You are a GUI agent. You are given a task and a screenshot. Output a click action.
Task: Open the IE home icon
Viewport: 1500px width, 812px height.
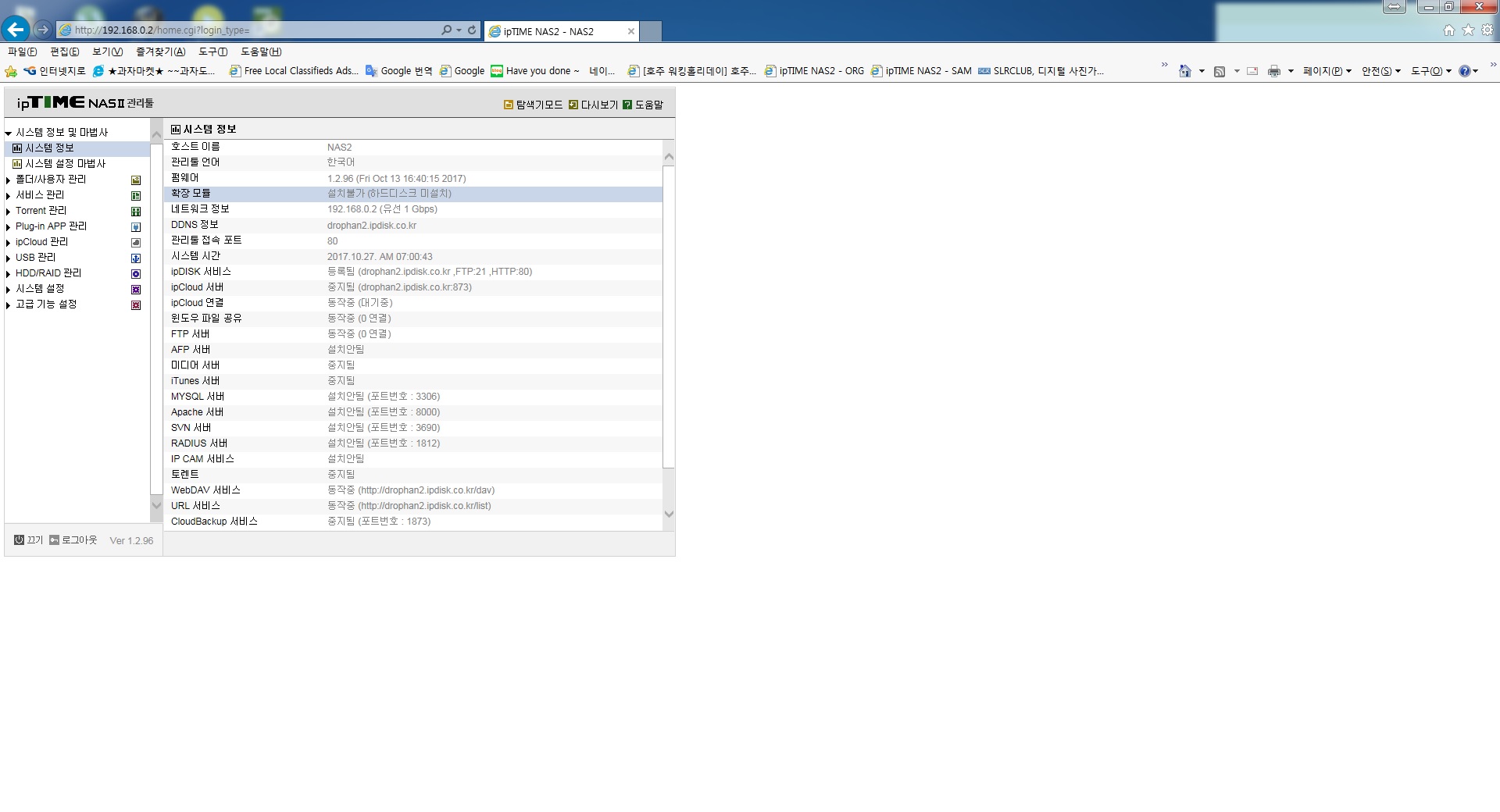(x=1449, y=30)
